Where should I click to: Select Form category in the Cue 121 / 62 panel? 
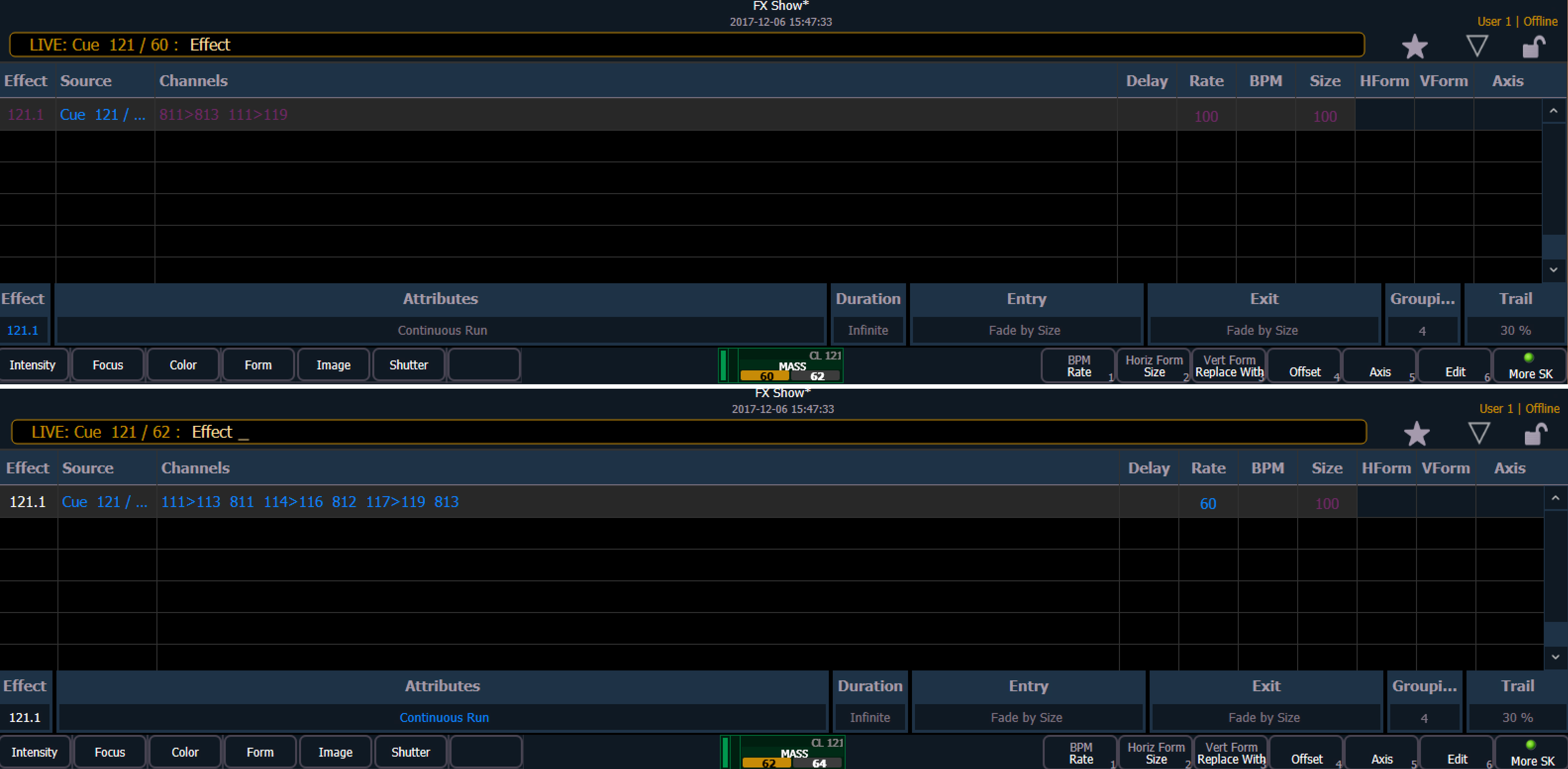point(260,753)
